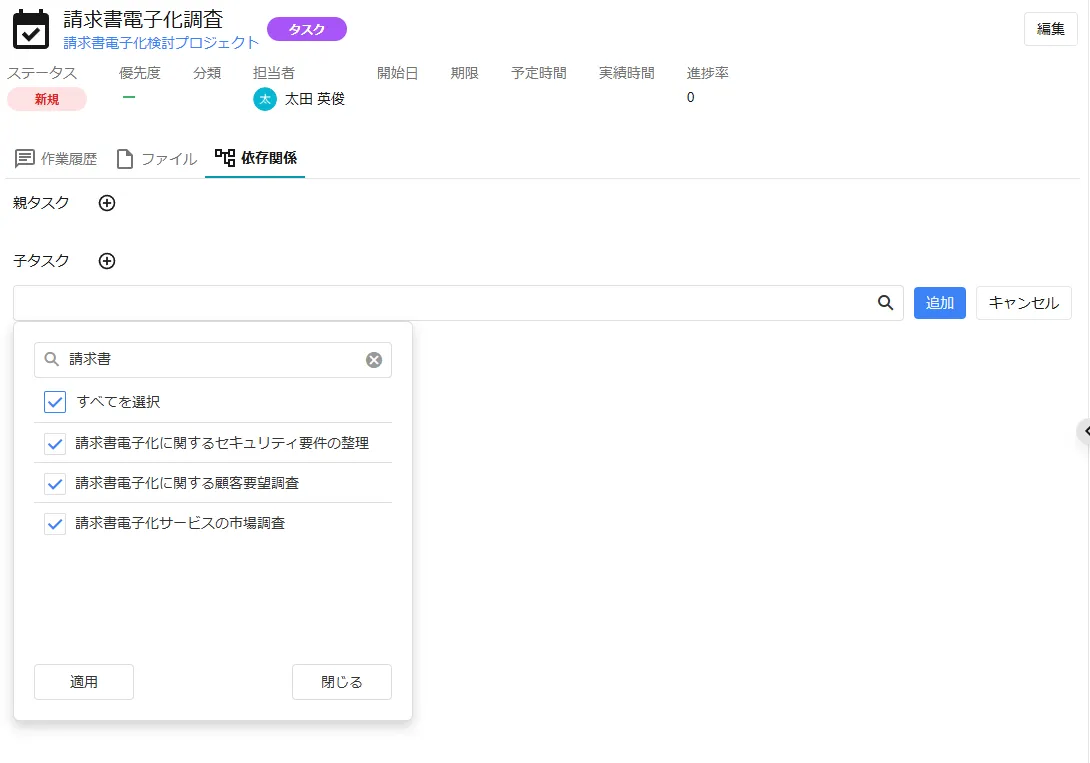This screenshot has width=1090, height=763.
Task: Click the magnifier icon inside the popup search box
Action: click(49, 359)
